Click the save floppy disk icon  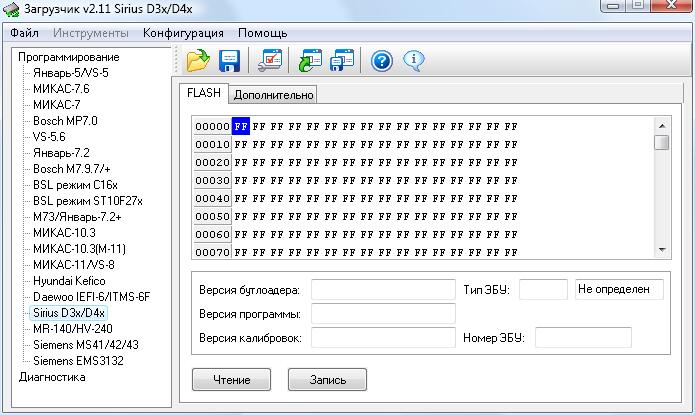coord(229,60)
